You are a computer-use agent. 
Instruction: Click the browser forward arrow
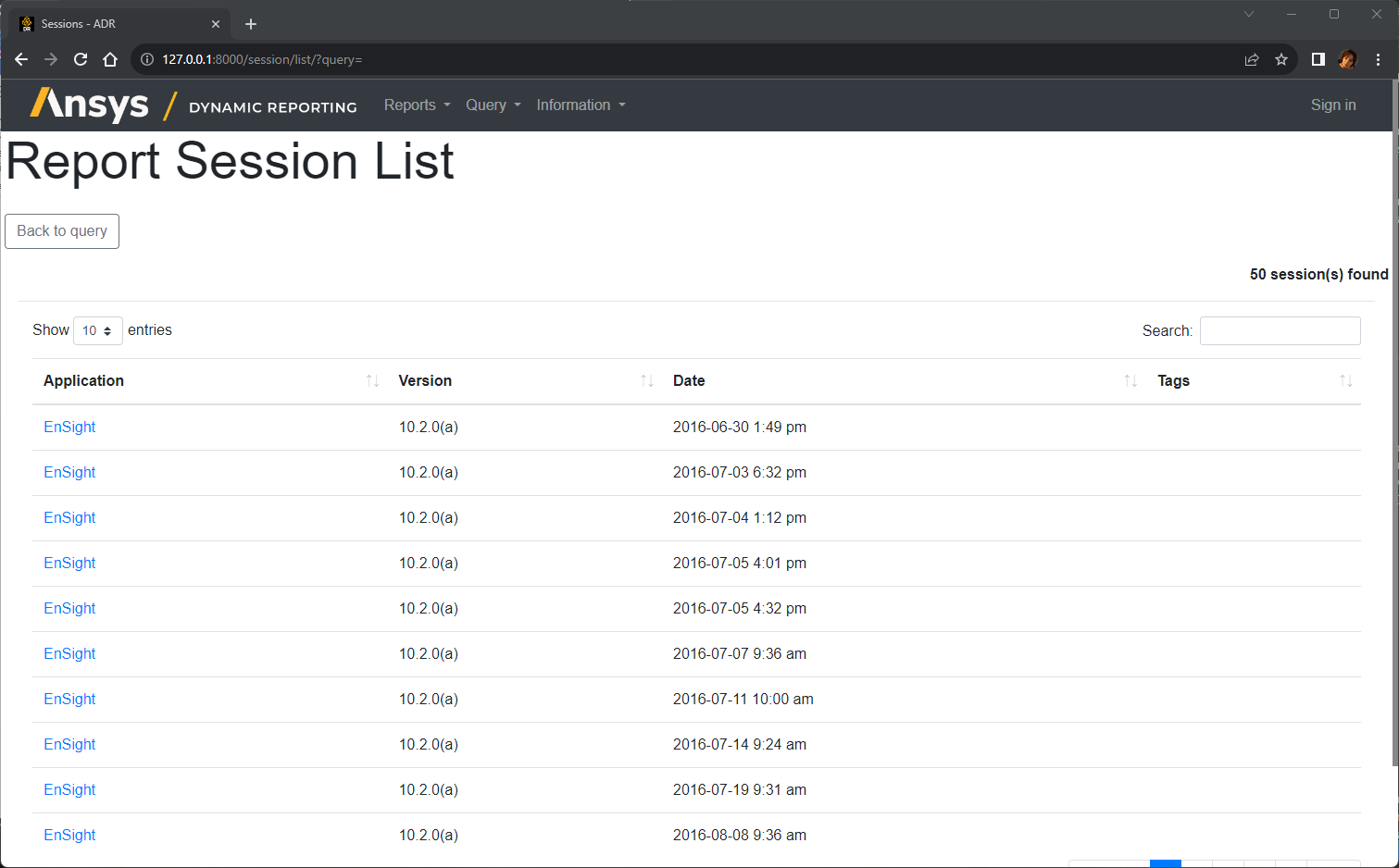tap(51, 59)
